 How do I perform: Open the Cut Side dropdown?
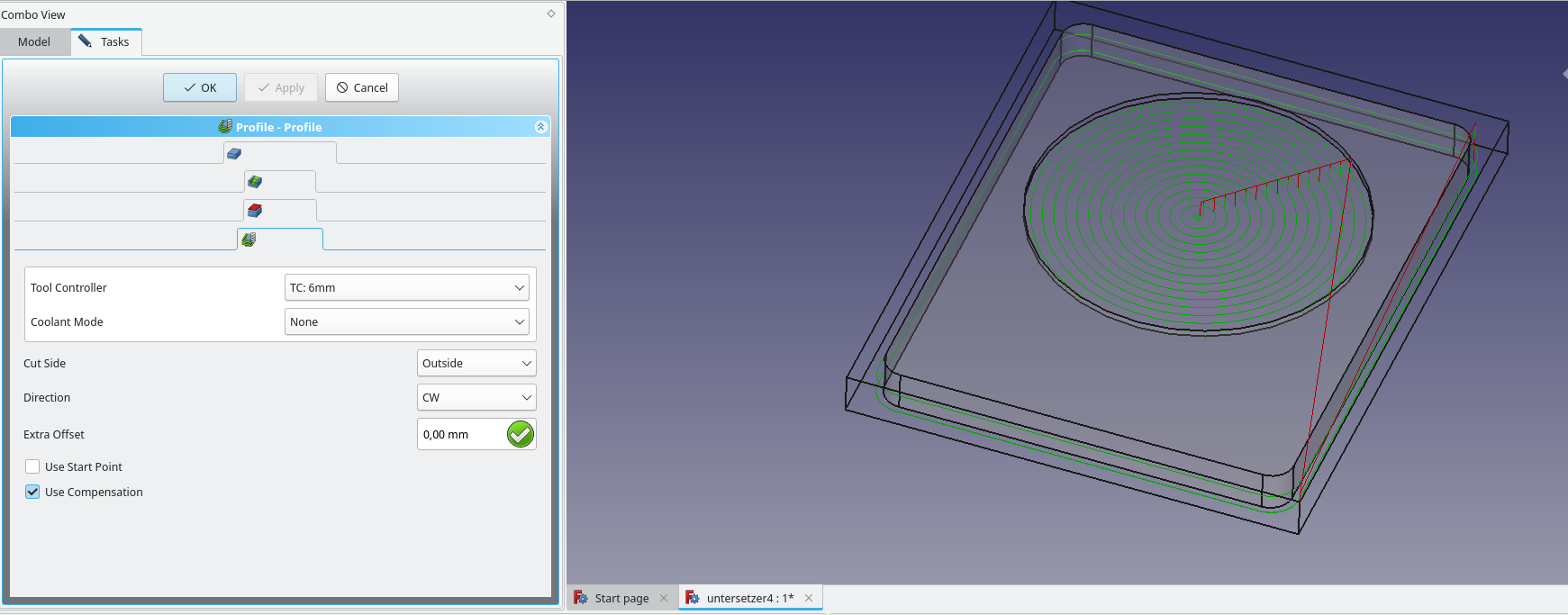[x=476, y=363]
